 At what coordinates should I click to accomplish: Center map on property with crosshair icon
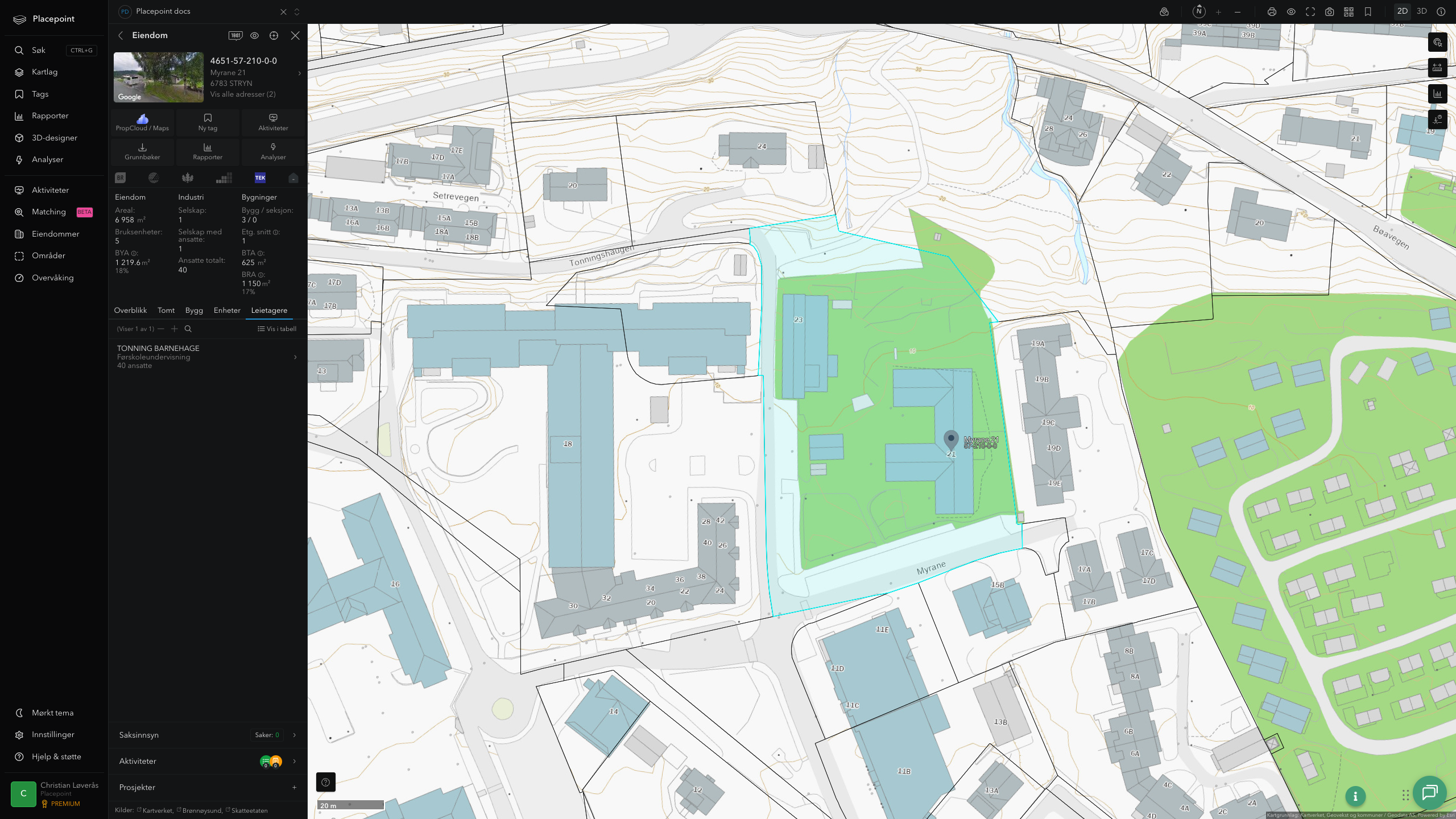(274, 35)
